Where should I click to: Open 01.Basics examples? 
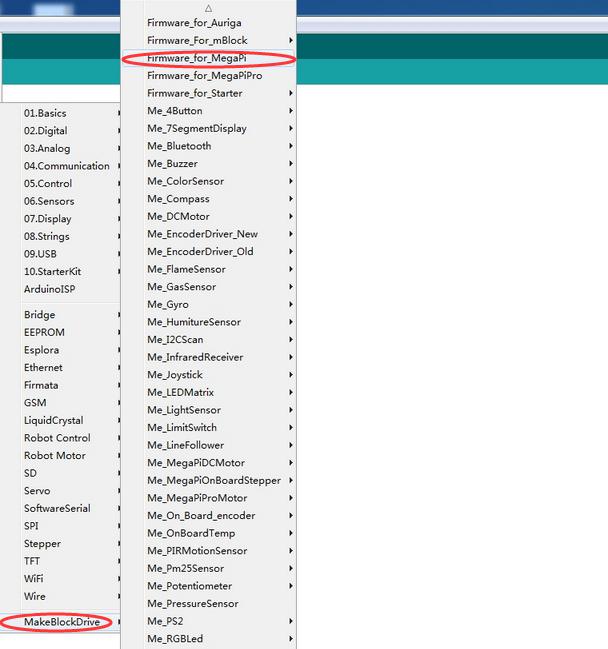60,113
